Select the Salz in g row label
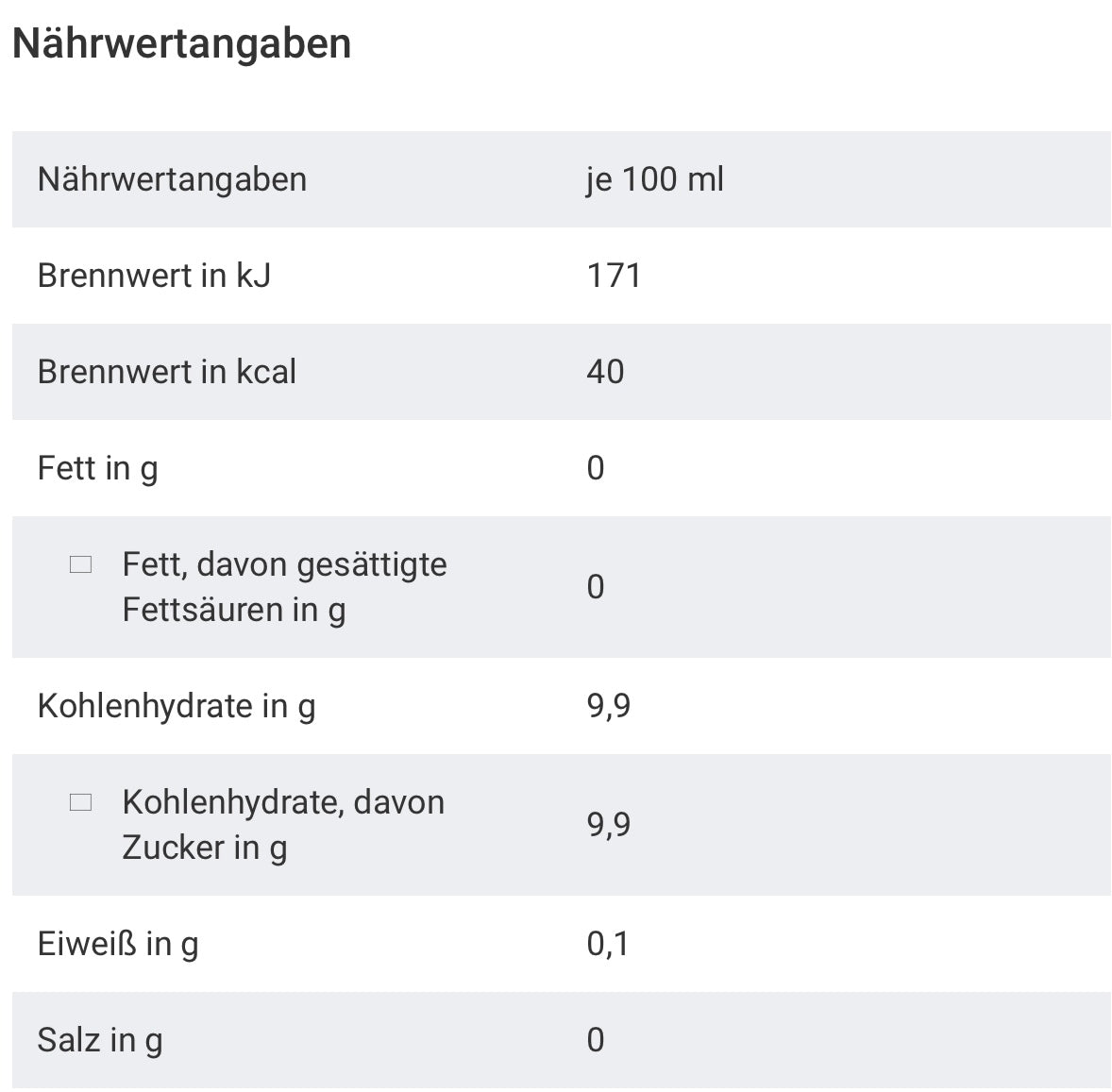Viewport: 1112px width, 1092px height. click(x=100, y=1040)
